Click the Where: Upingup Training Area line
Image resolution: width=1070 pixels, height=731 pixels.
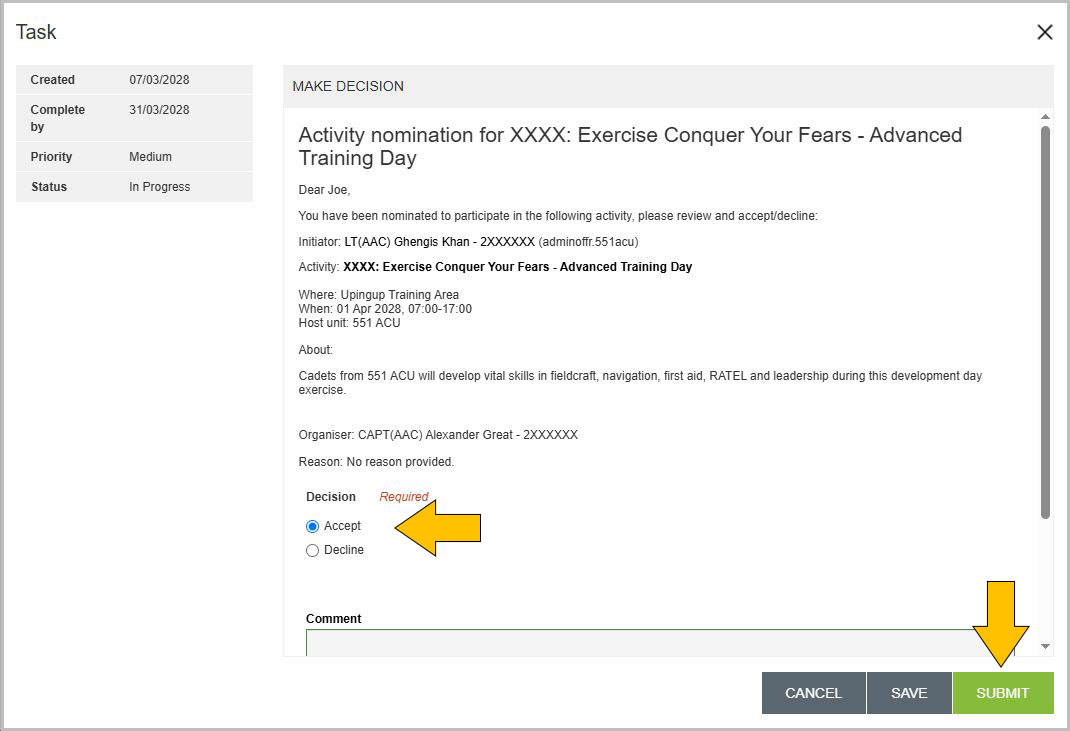tap(379, 295)
